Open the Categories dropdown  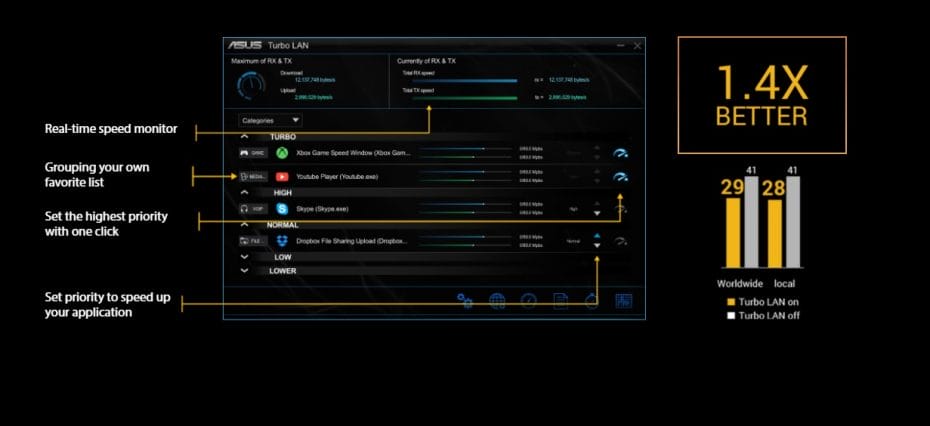click(270, 120)
